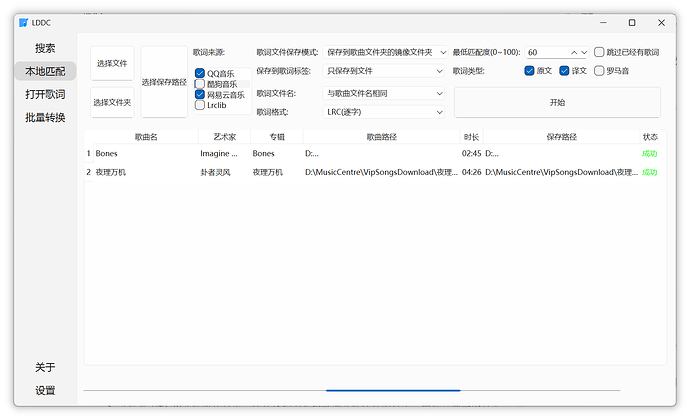Sort by the 艺术家 column header

tap(224, 137)
